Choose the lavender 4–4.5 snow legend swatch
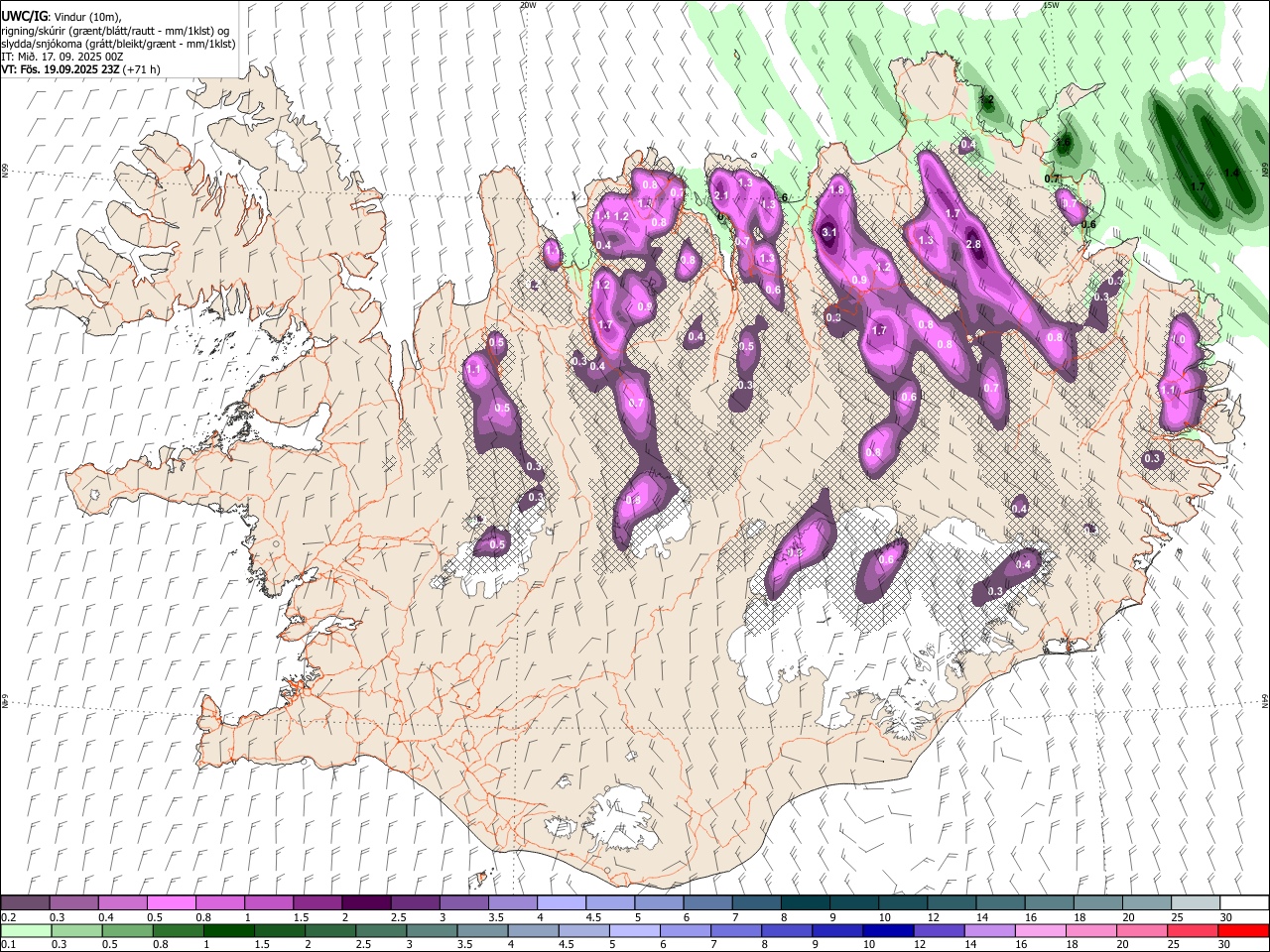 [561, 902]
